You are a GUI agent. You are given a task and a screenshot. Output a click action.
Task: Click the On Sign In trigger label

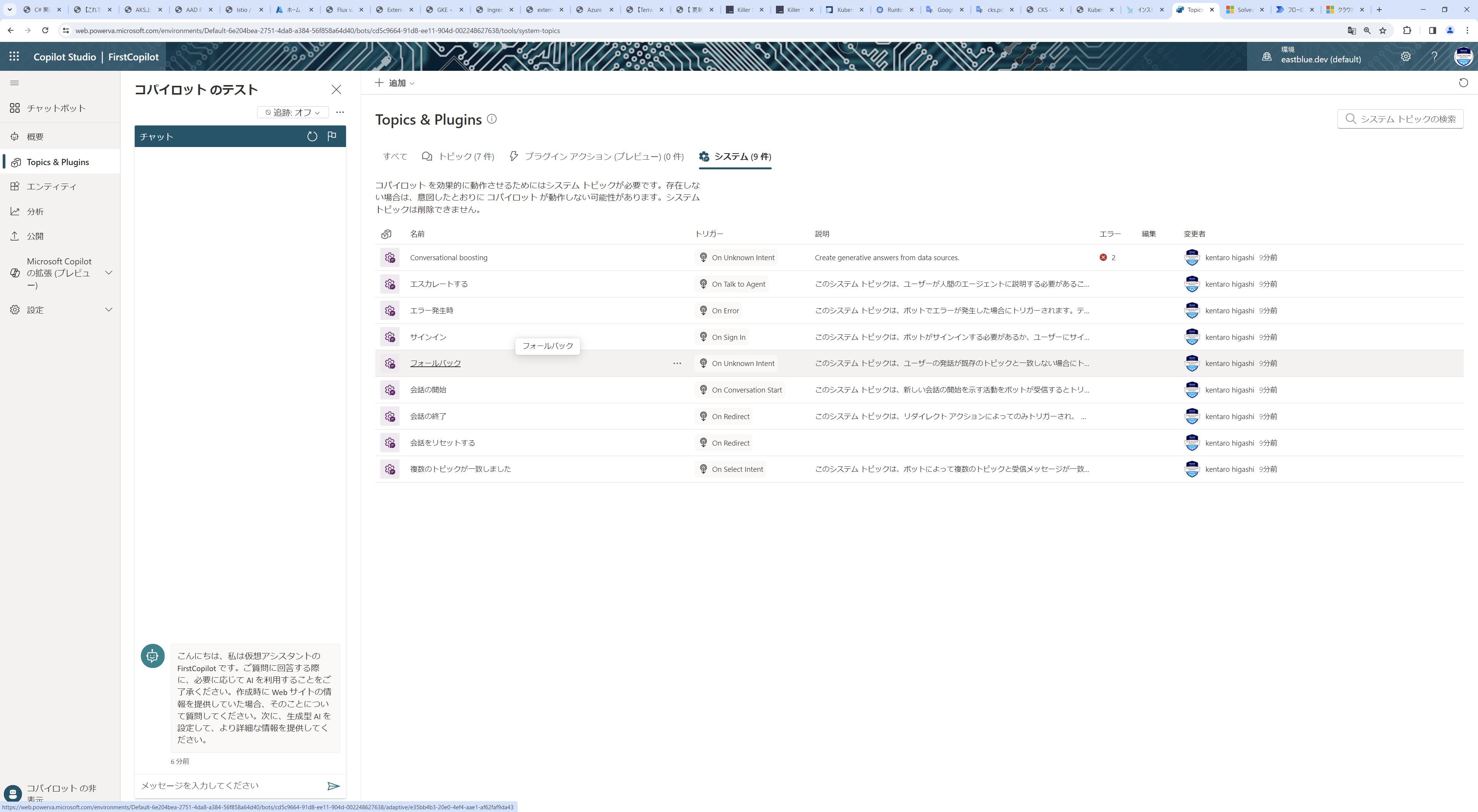tap(722, 337)
